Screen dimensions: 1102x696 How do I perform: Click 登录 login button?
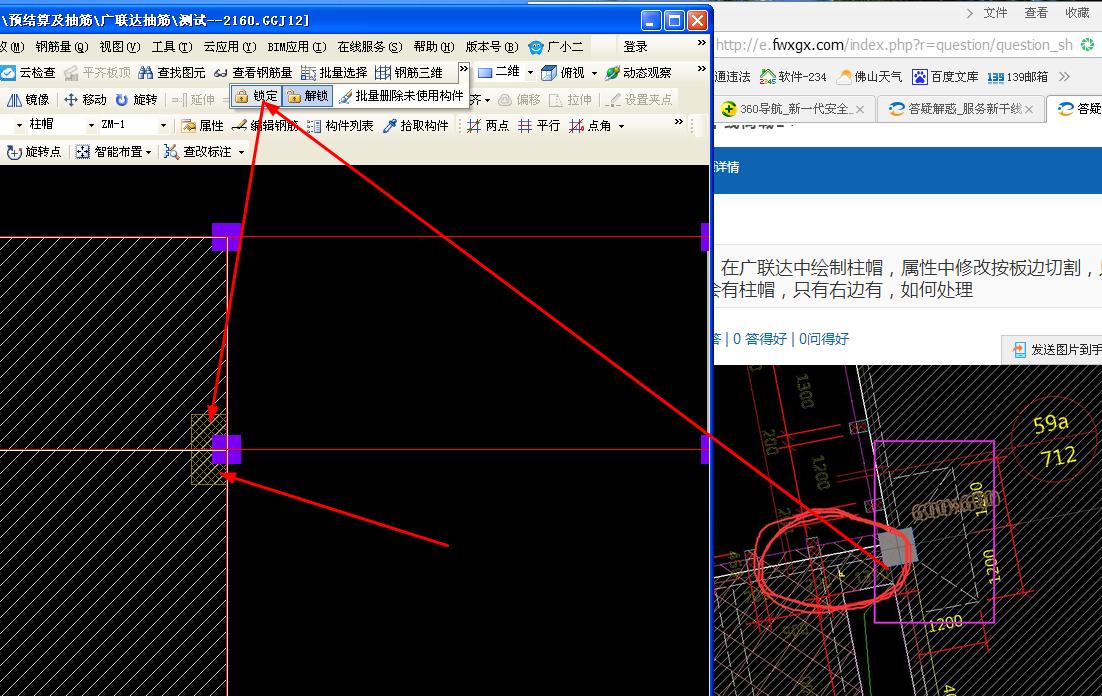coord(635,46)
